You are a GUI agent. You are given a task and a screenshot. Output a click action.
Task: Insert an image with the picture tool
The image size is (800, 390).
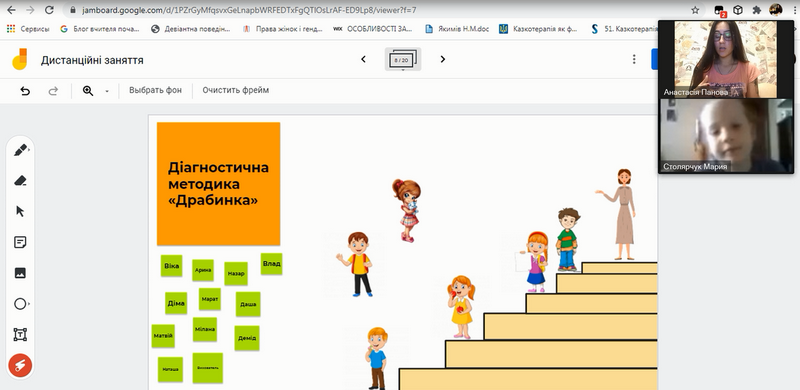pos(20,273)
